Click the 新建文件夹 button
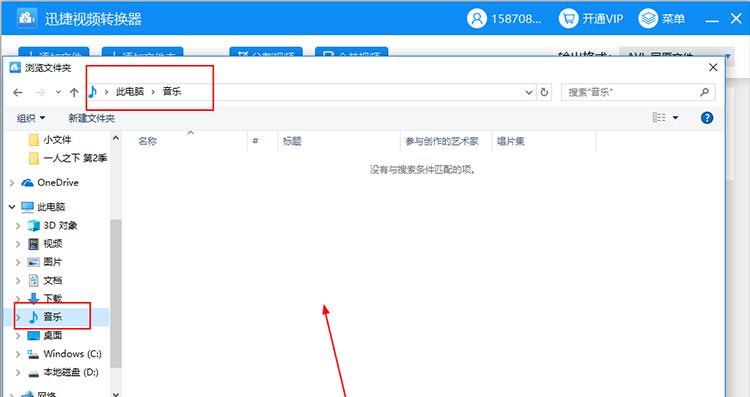The height and width of the screenshot is (397, 750). point(91,118)
